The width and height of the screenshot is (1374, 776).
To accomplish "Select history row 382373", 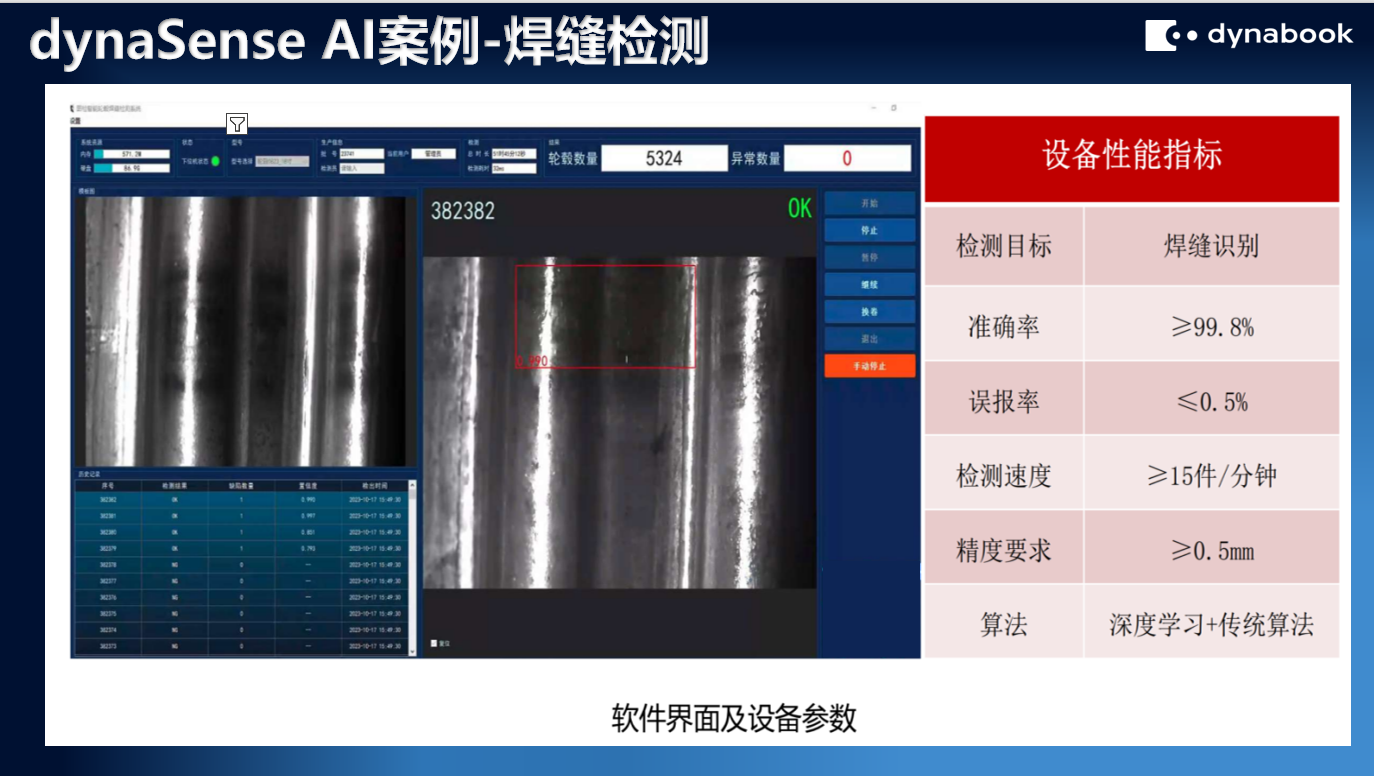I will point(241,646).
